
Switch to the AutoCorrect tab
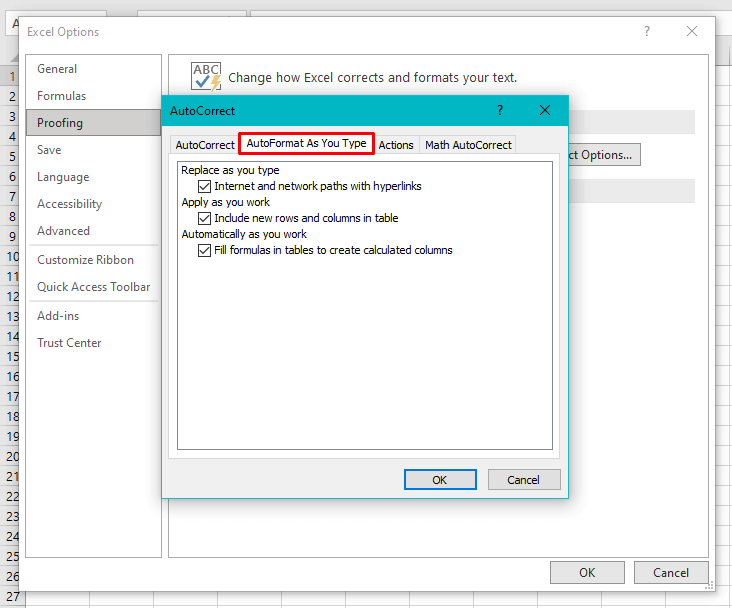(x=204, y=145)
